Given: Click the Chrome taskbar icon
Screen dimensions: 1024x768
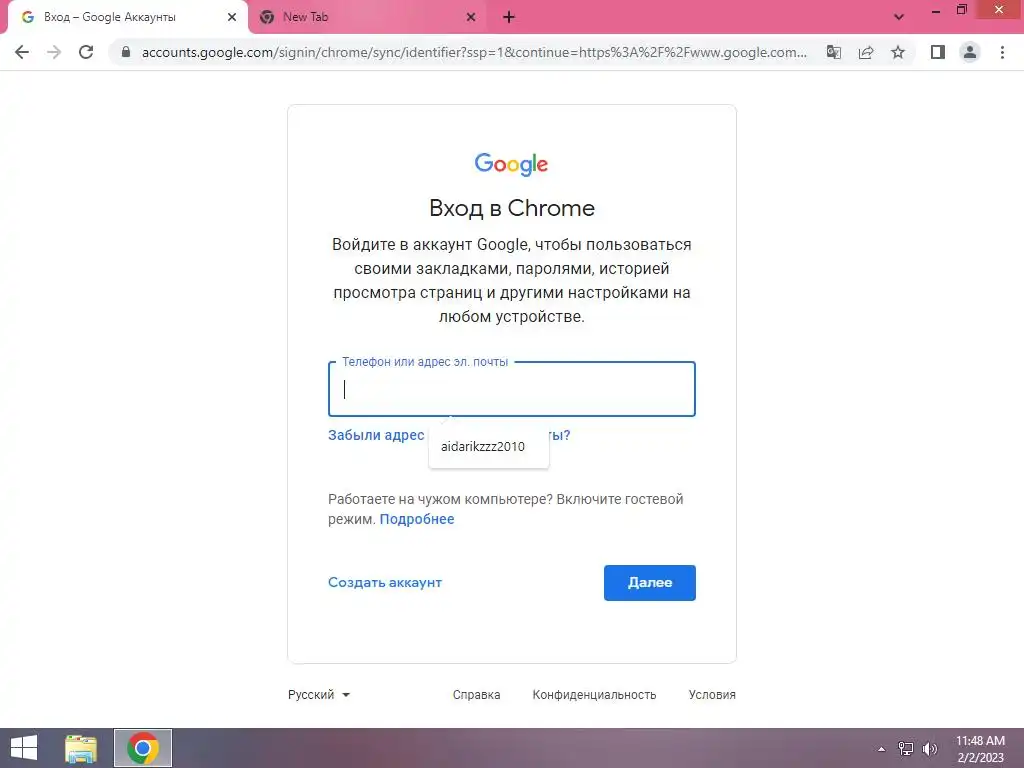Looking at the screenshot, I should pos(143,748).
